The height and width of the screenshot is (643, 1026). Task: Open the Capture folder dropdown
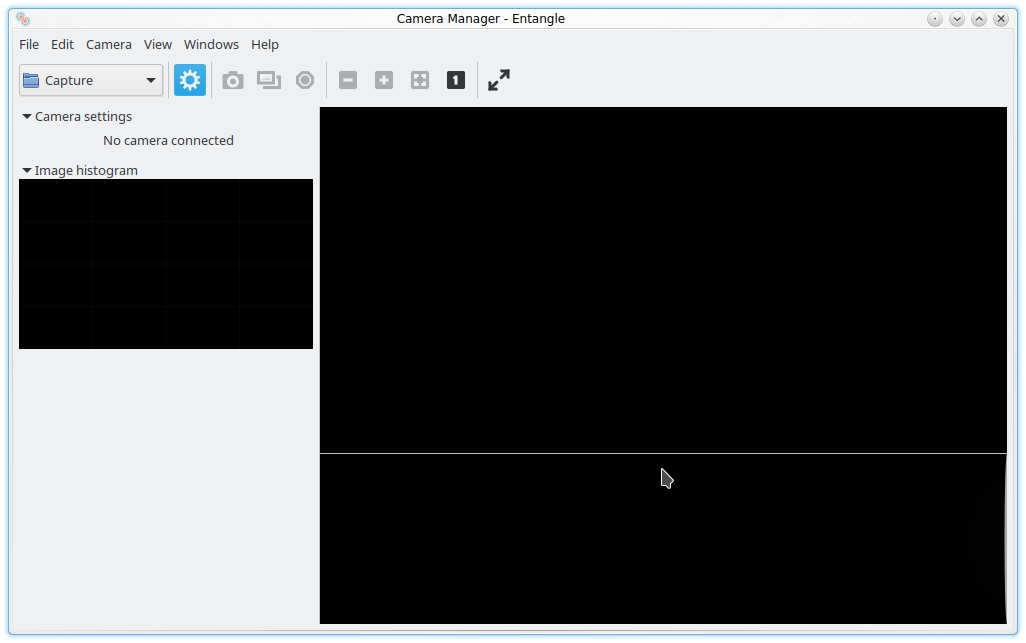[x=91, y=80]
